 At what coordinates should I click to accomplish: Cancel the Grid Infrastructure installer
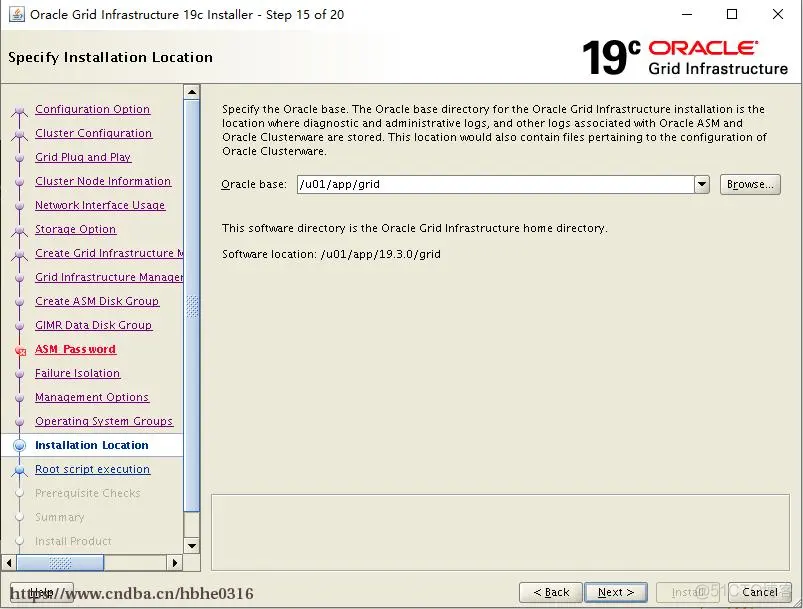point(760,593)
